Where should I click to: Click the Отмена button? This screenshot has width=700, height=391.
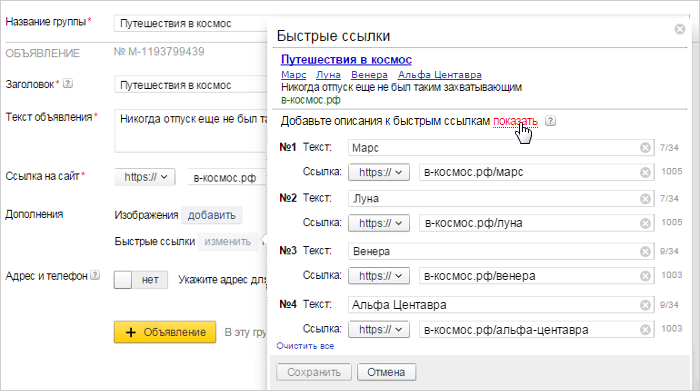tap(386, 372)
